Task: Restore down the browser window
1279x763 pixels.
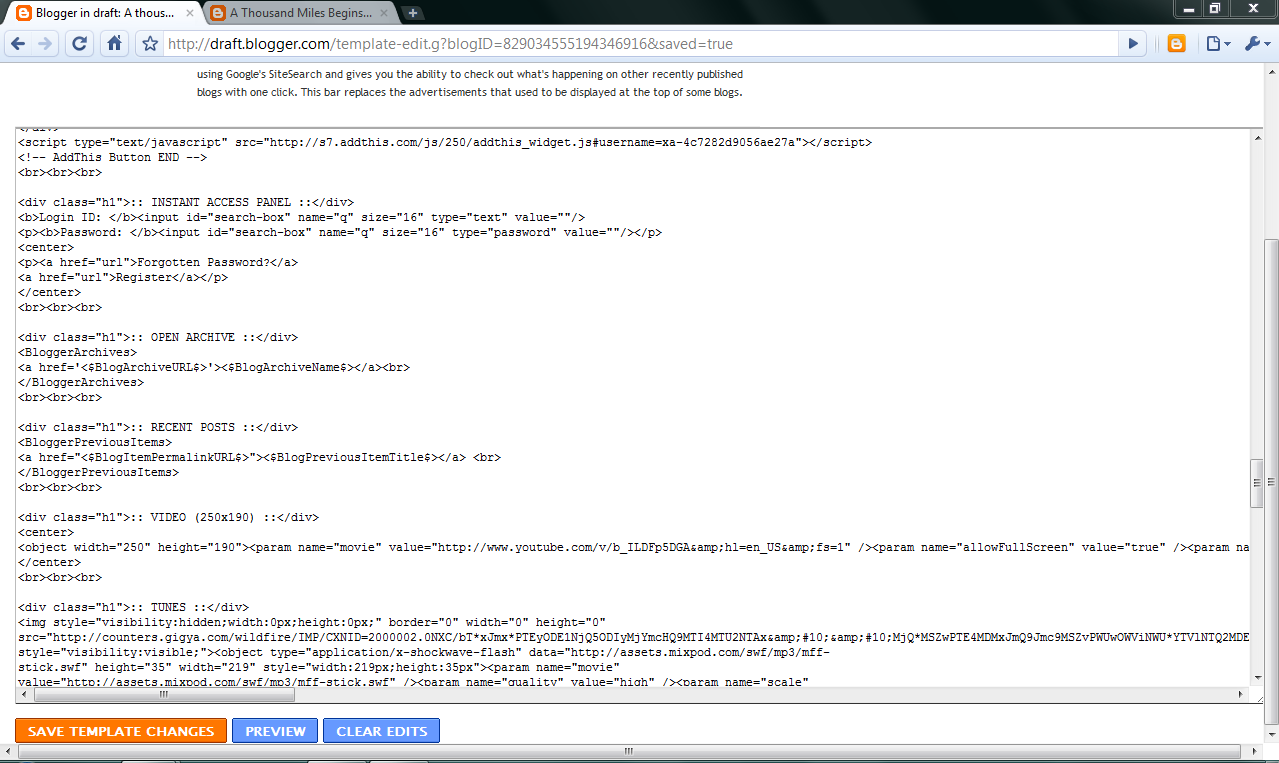Action: coord(1215,8)
